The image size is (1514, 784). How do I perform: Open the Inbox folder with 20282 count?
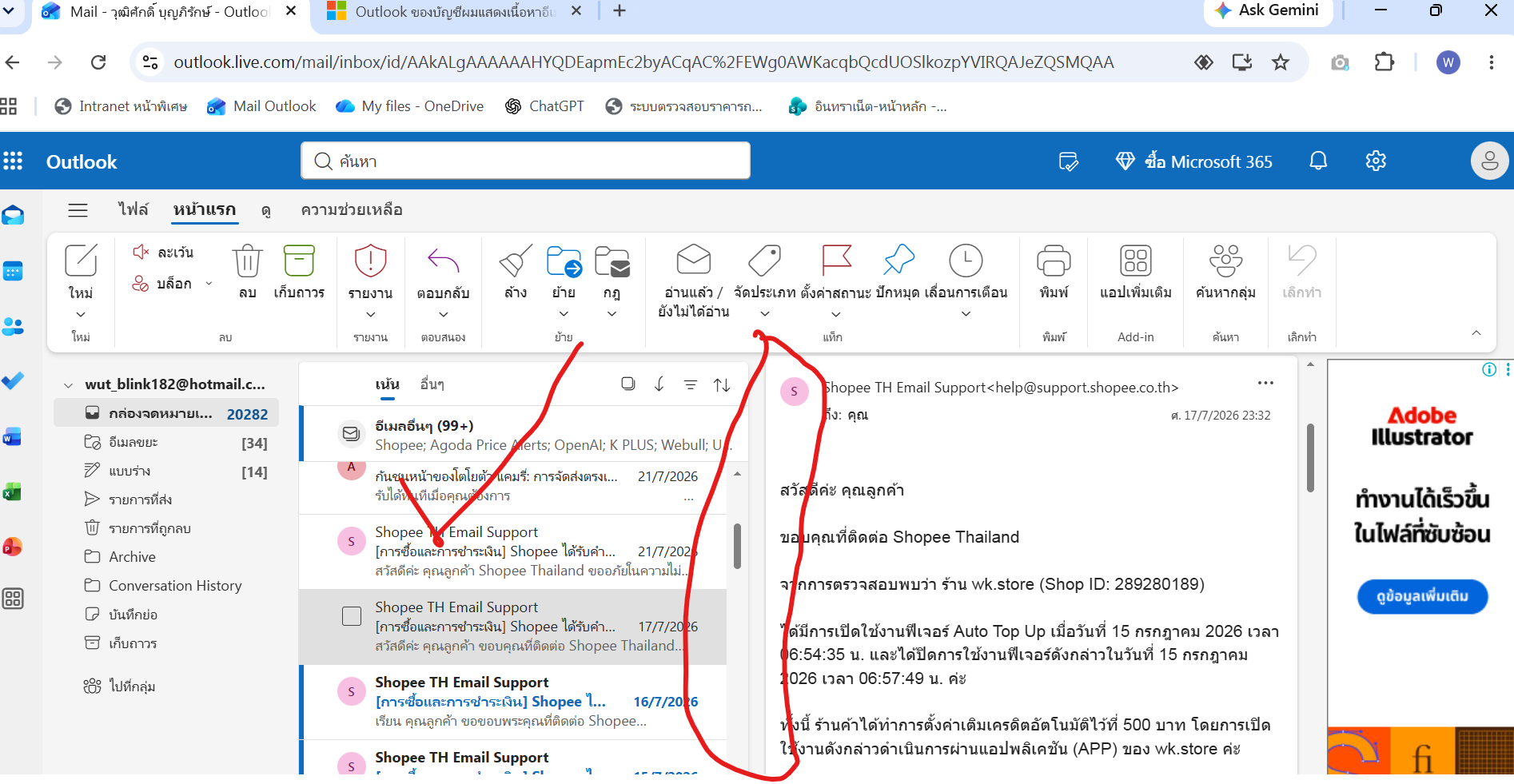[x=166, y=414]
